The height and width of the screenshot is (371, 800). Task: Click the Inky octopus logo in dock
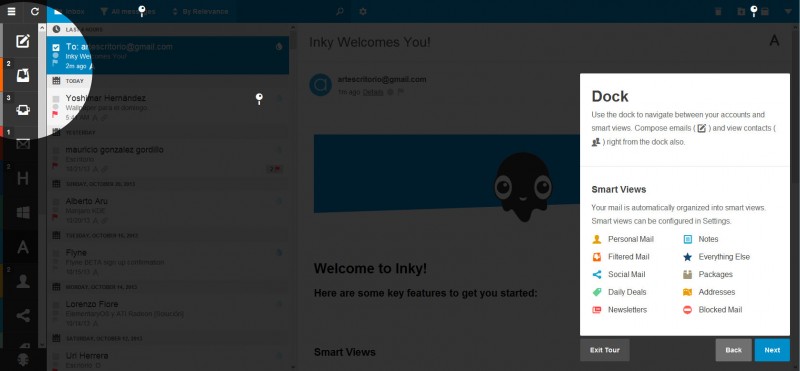click(x=22, y=359)
